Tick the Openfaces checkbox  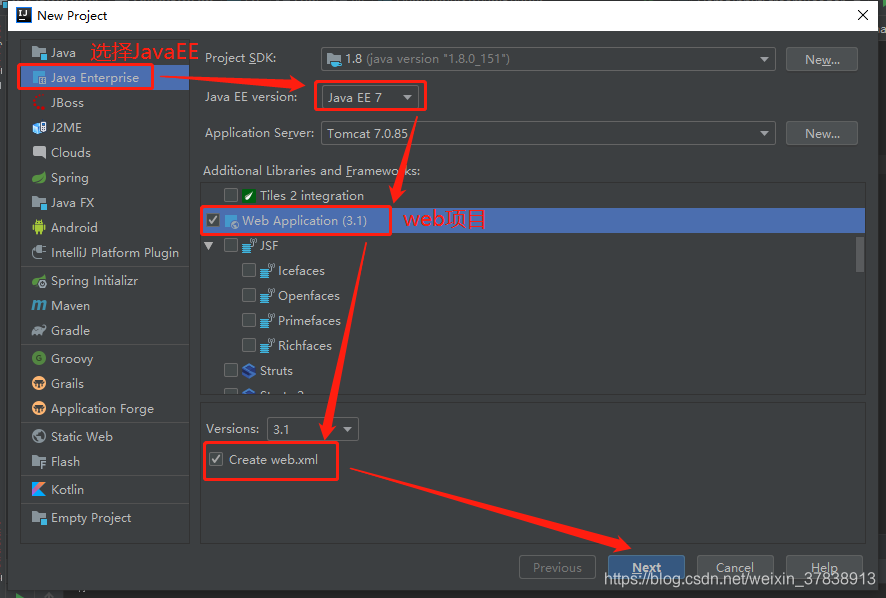click(249, 295)
